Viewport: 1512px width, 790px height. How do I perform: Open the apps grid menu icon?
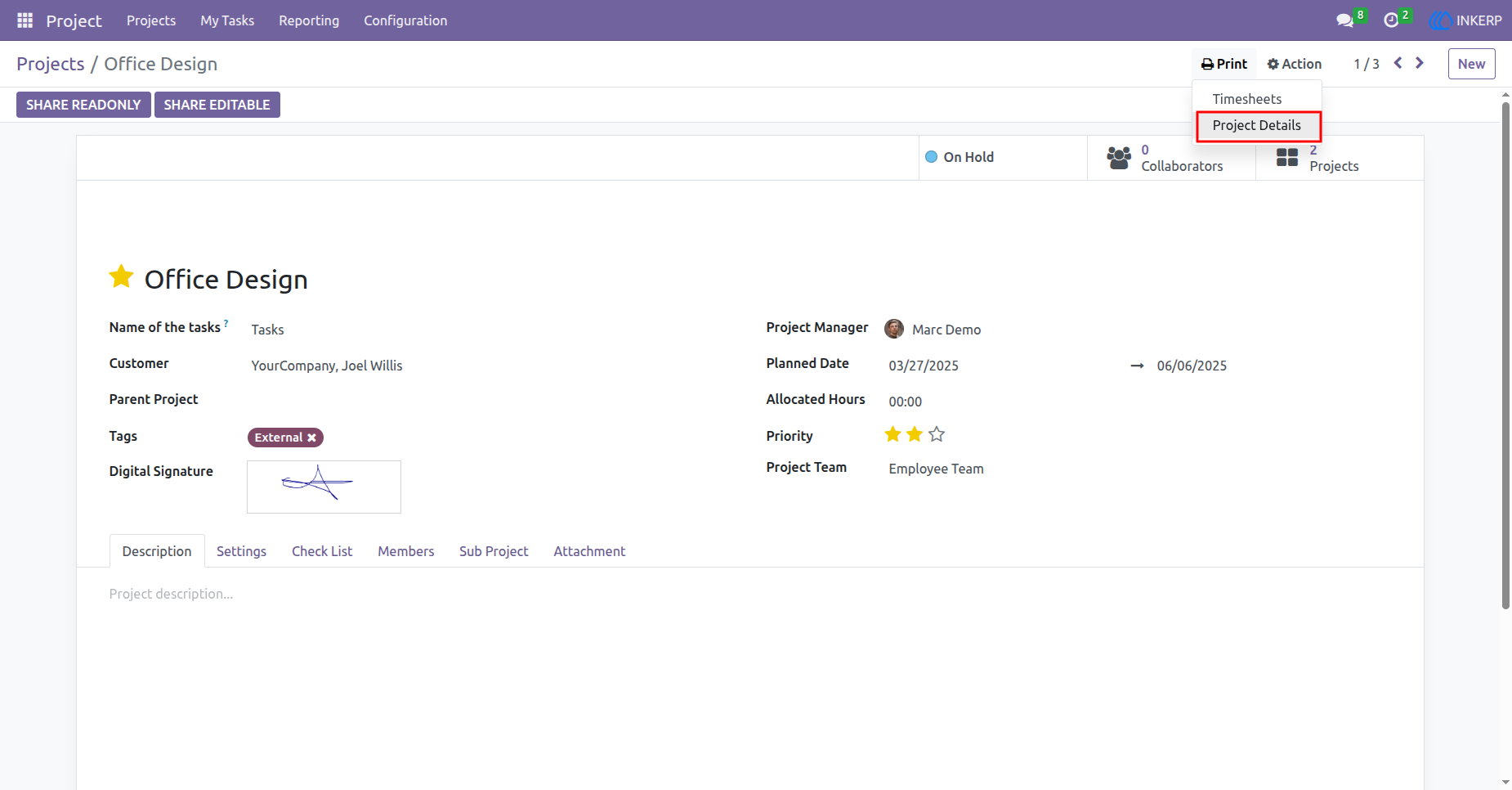click(x=25, y=20)
